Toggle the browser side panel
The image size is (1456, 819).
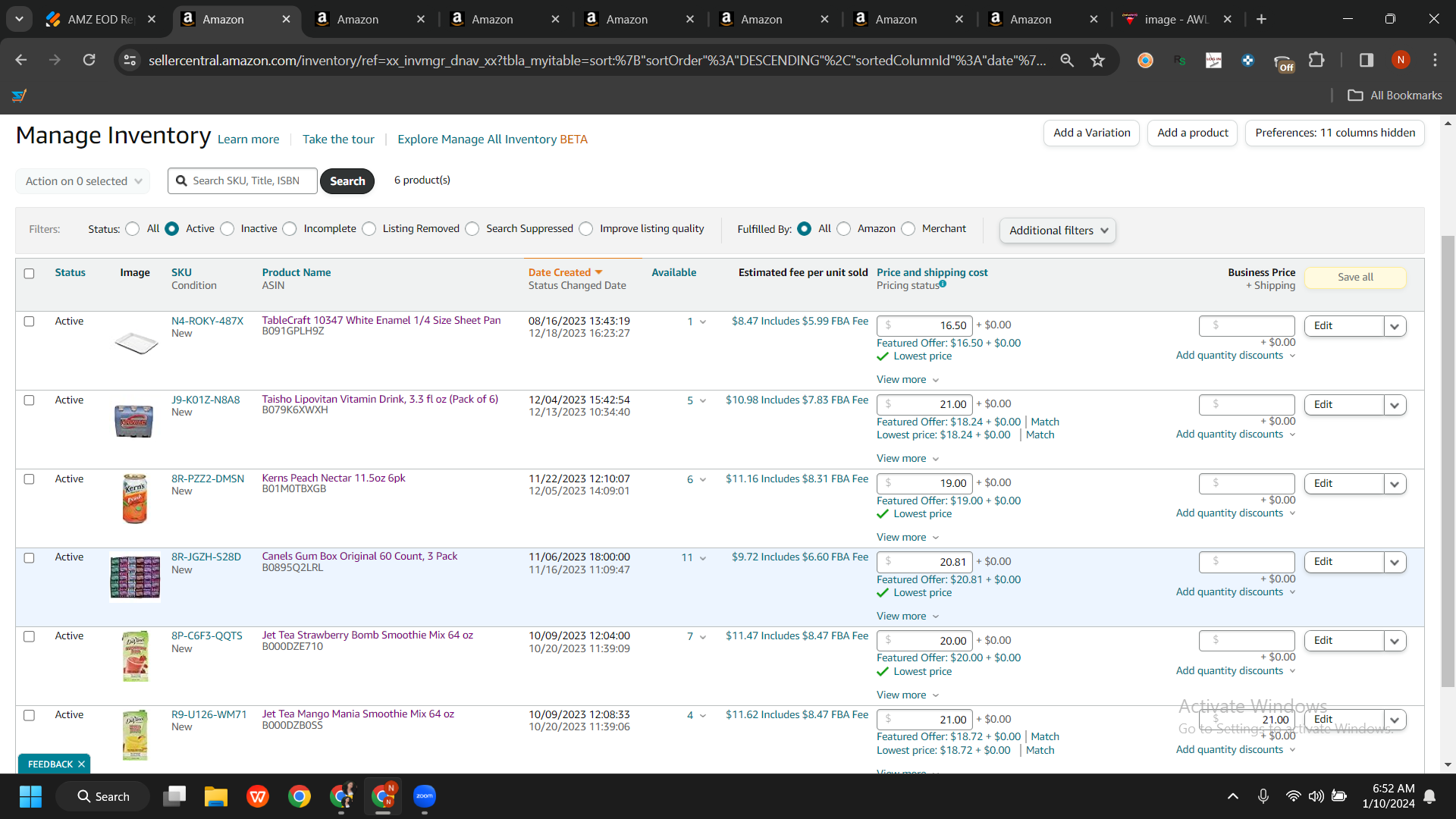tap(1367, 60)
